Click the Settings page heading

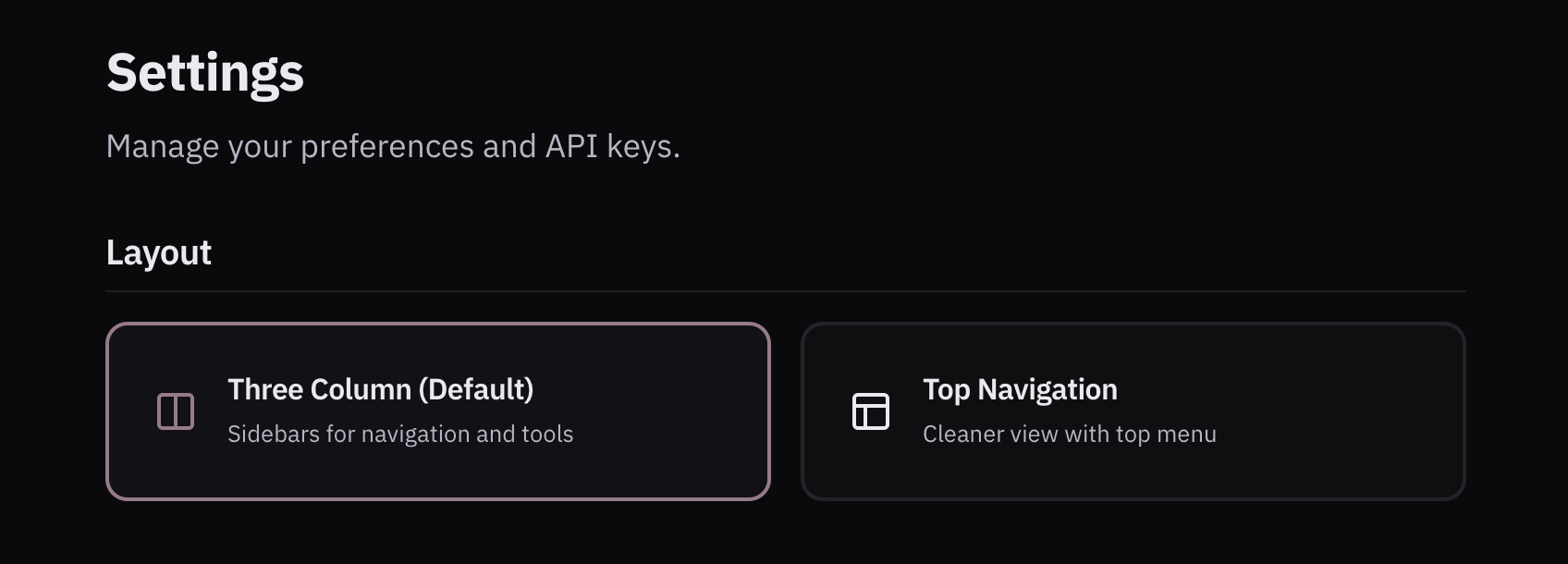point(205,73)
